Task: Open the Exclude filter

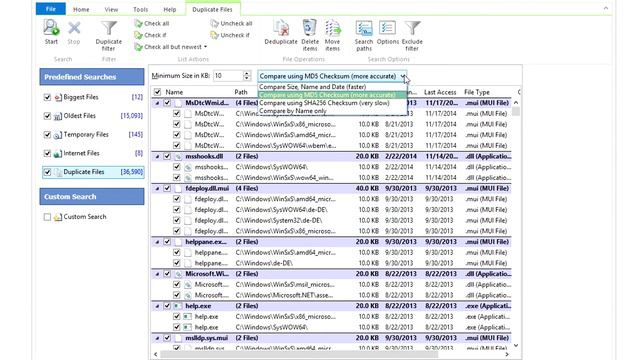Action: click(412, 36)
